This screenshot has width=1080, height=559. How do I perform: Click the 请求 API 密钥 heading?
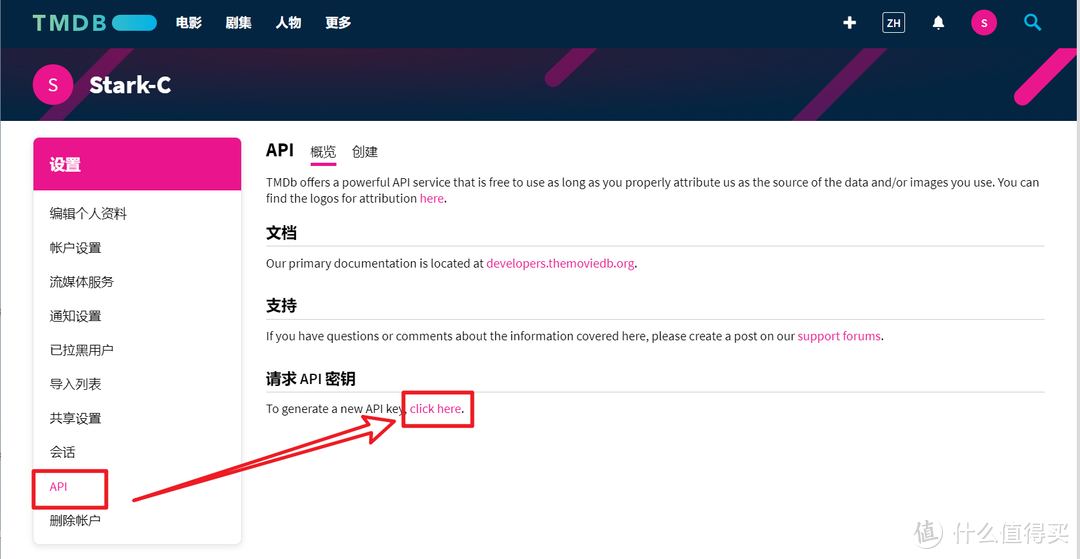(x=311, y=379)
